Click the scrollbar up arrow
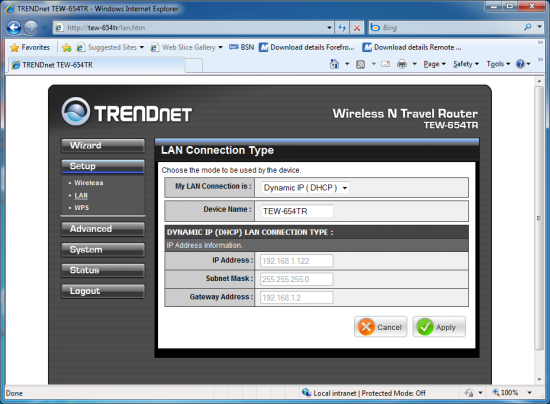This screenshot has width=550, height=404. [x=539, y=81]
